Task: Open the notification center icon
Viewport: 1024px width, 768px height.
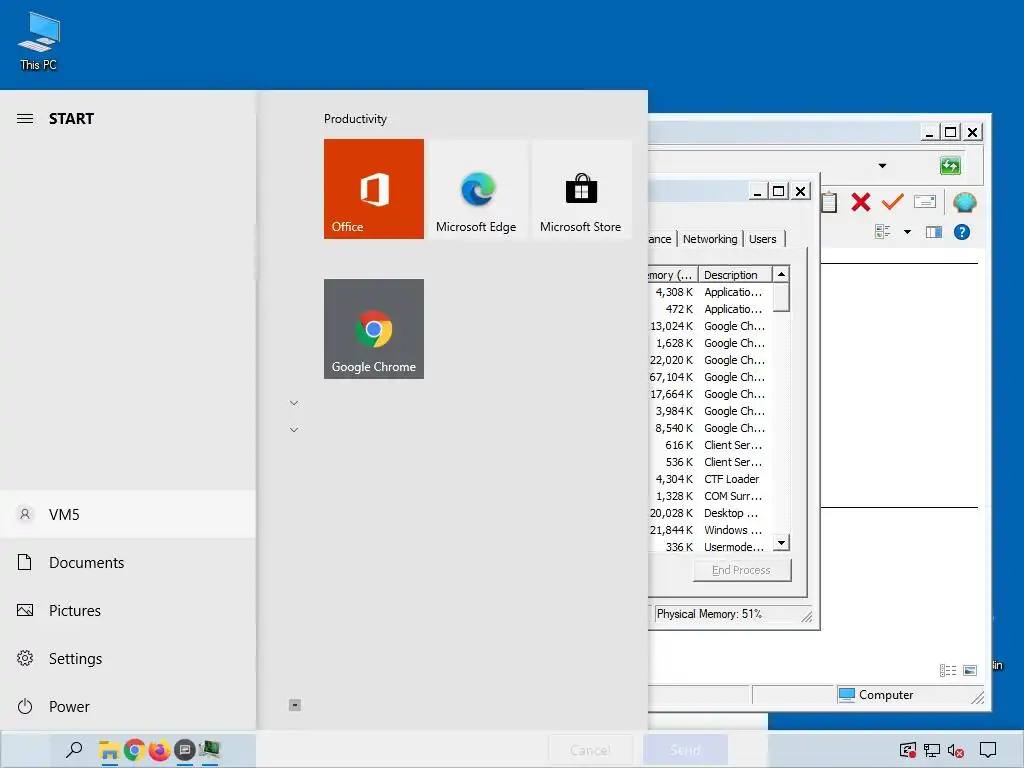Action: click(x=988, y=750)
